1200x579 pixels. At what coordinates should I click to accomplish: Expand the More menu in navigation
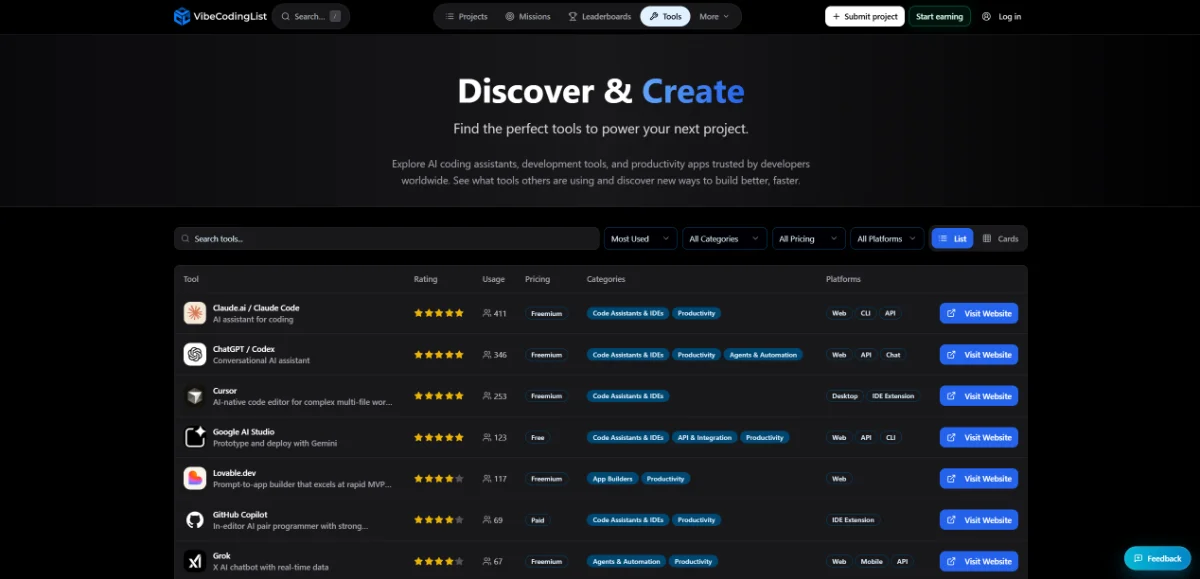[714, 16]
